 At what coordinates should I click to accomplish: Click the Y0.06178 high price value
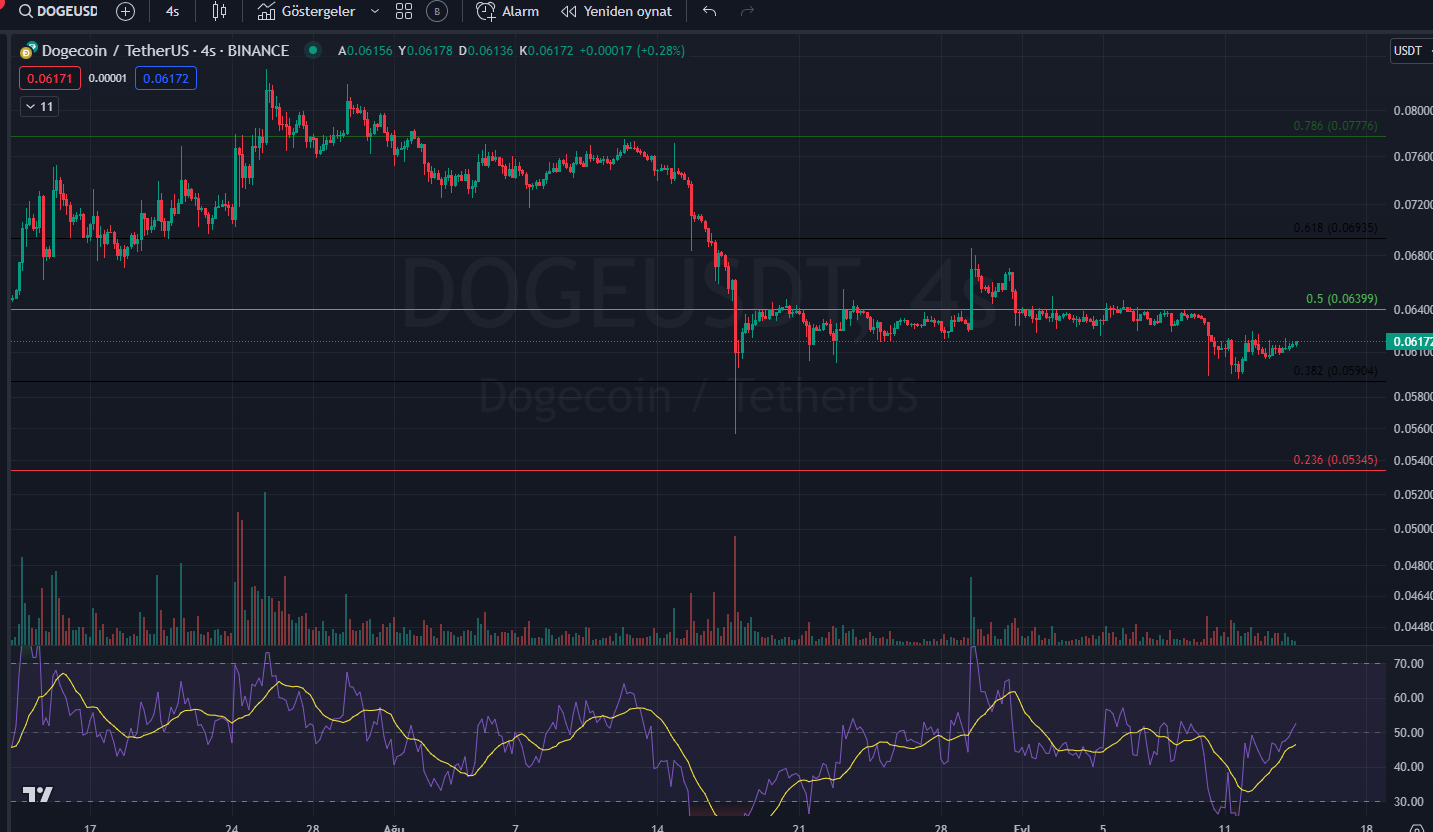click(425, 50)
